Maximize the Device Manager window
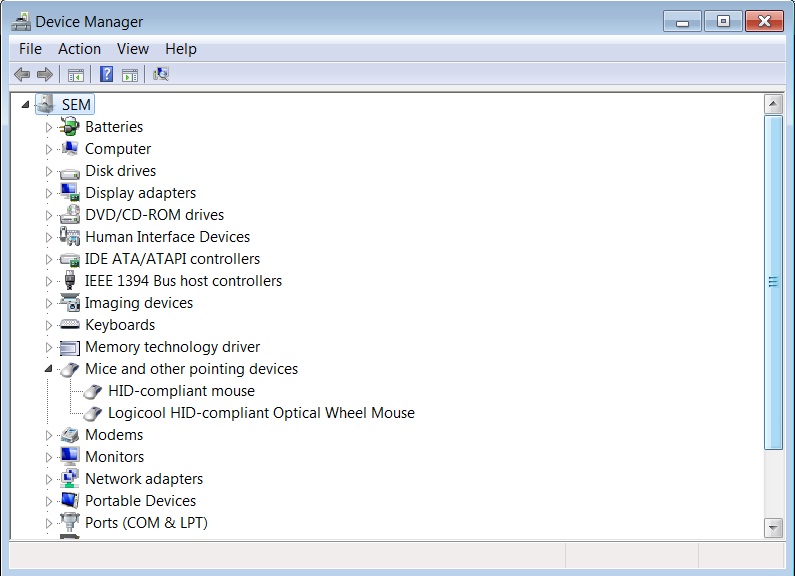 click(723, 21)
